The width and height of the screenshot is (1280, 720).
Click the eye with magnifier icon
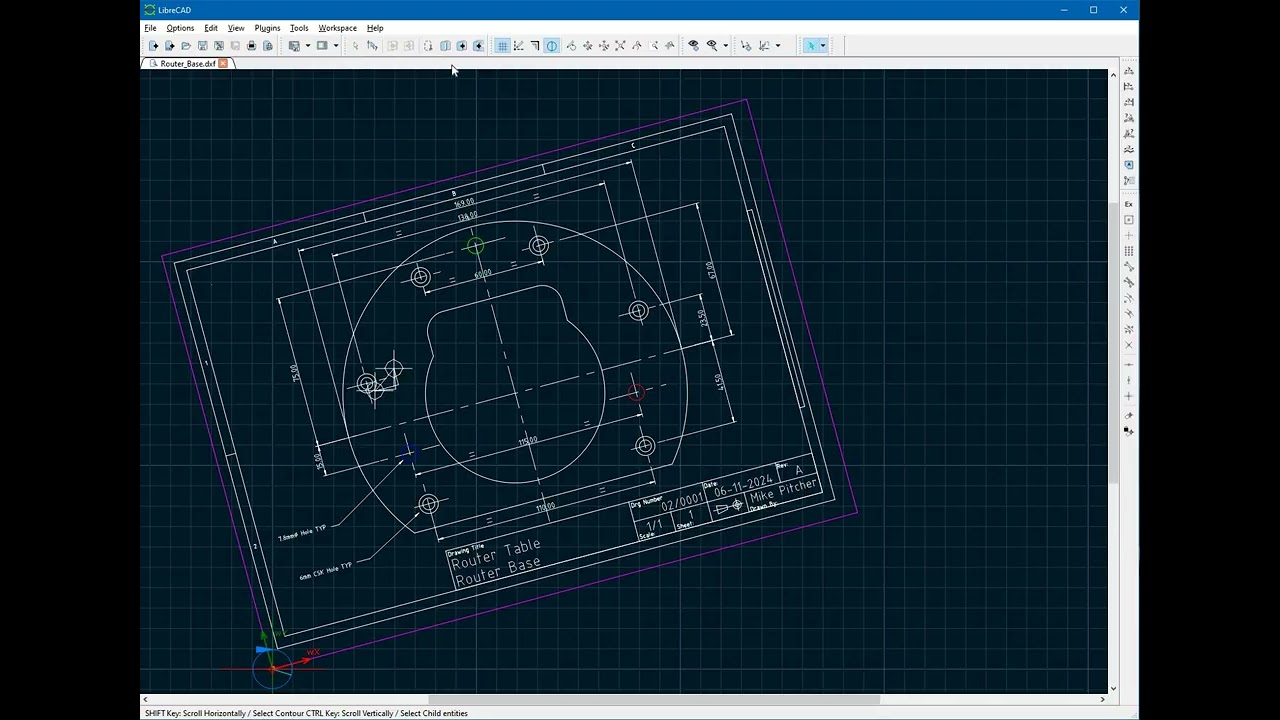coord(712,45)
